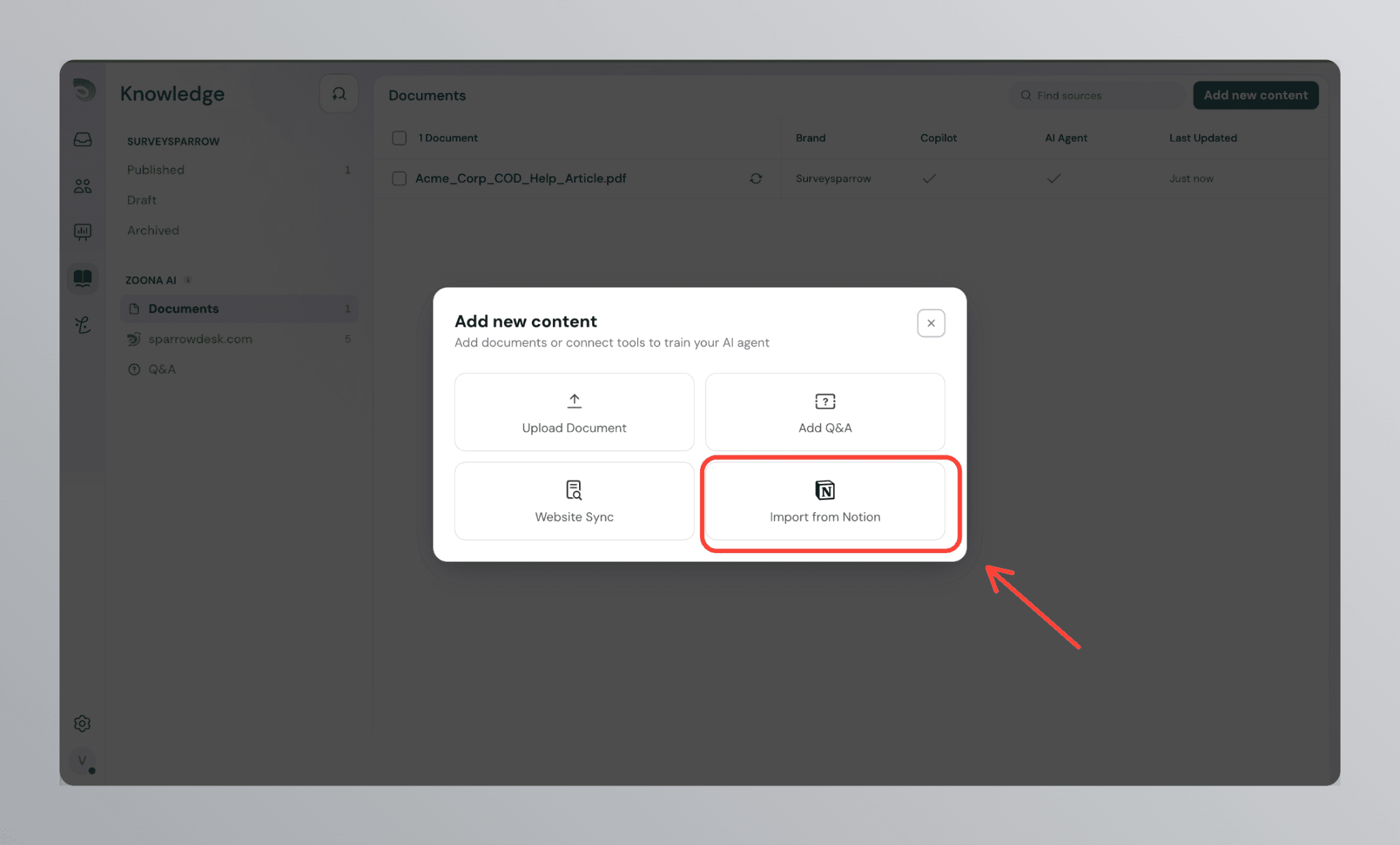This screenshot has height=845, width=1400.
Task: Click the user avatar V
Action: tap(83, 761)
